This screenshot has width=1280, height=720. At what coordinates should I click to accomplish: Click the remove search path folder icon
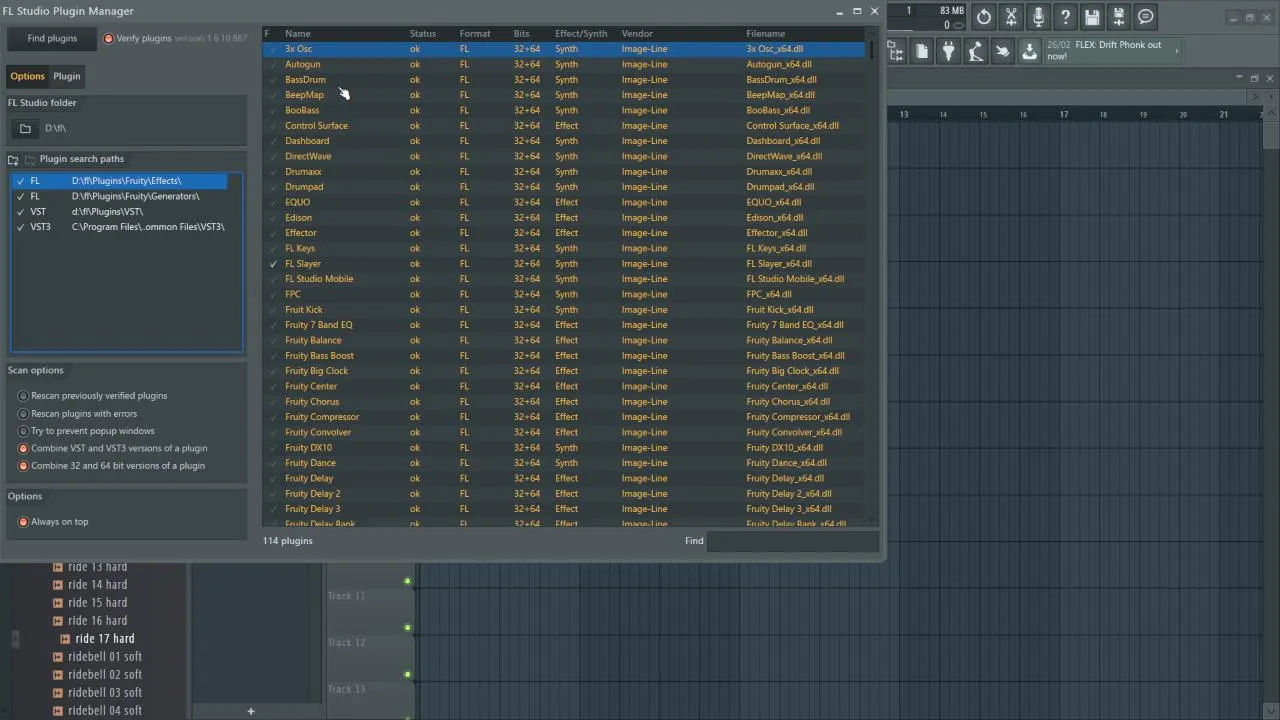(x=29, y=160)
